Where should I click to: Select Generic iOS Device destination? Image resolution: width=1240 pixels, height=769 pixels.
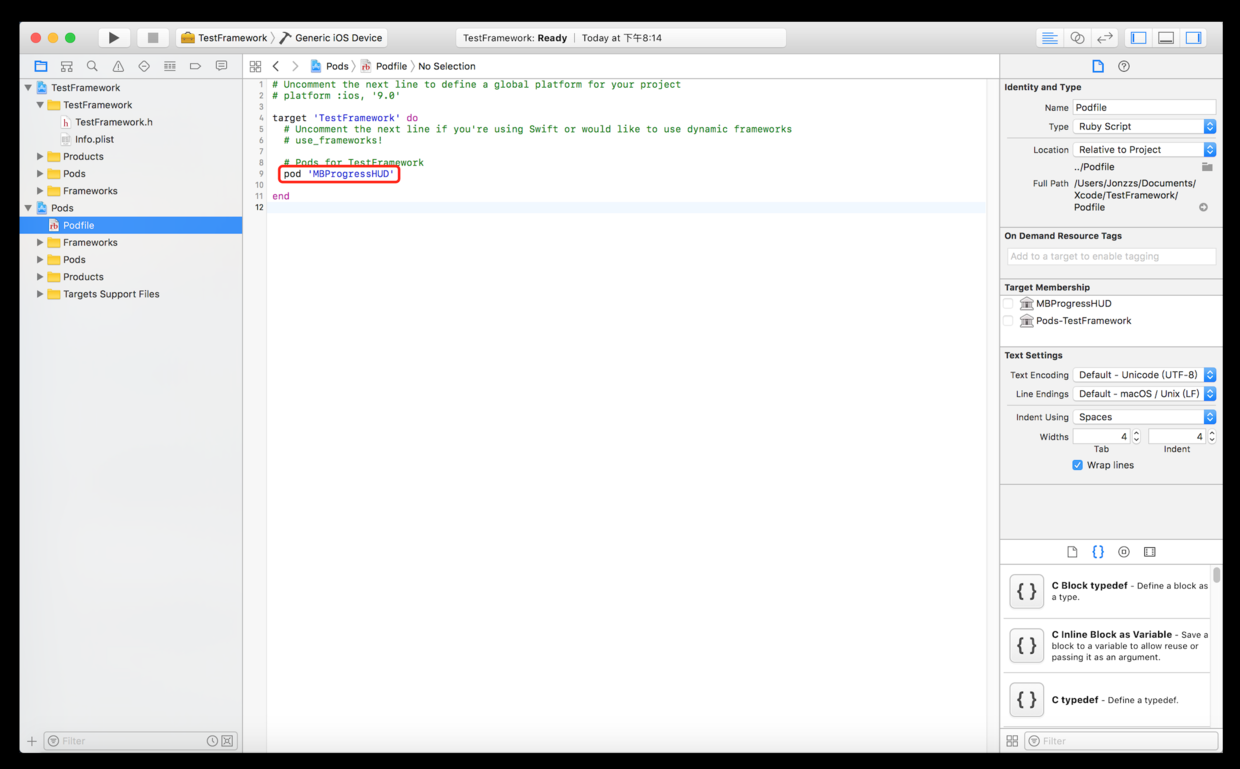[338, 38]
